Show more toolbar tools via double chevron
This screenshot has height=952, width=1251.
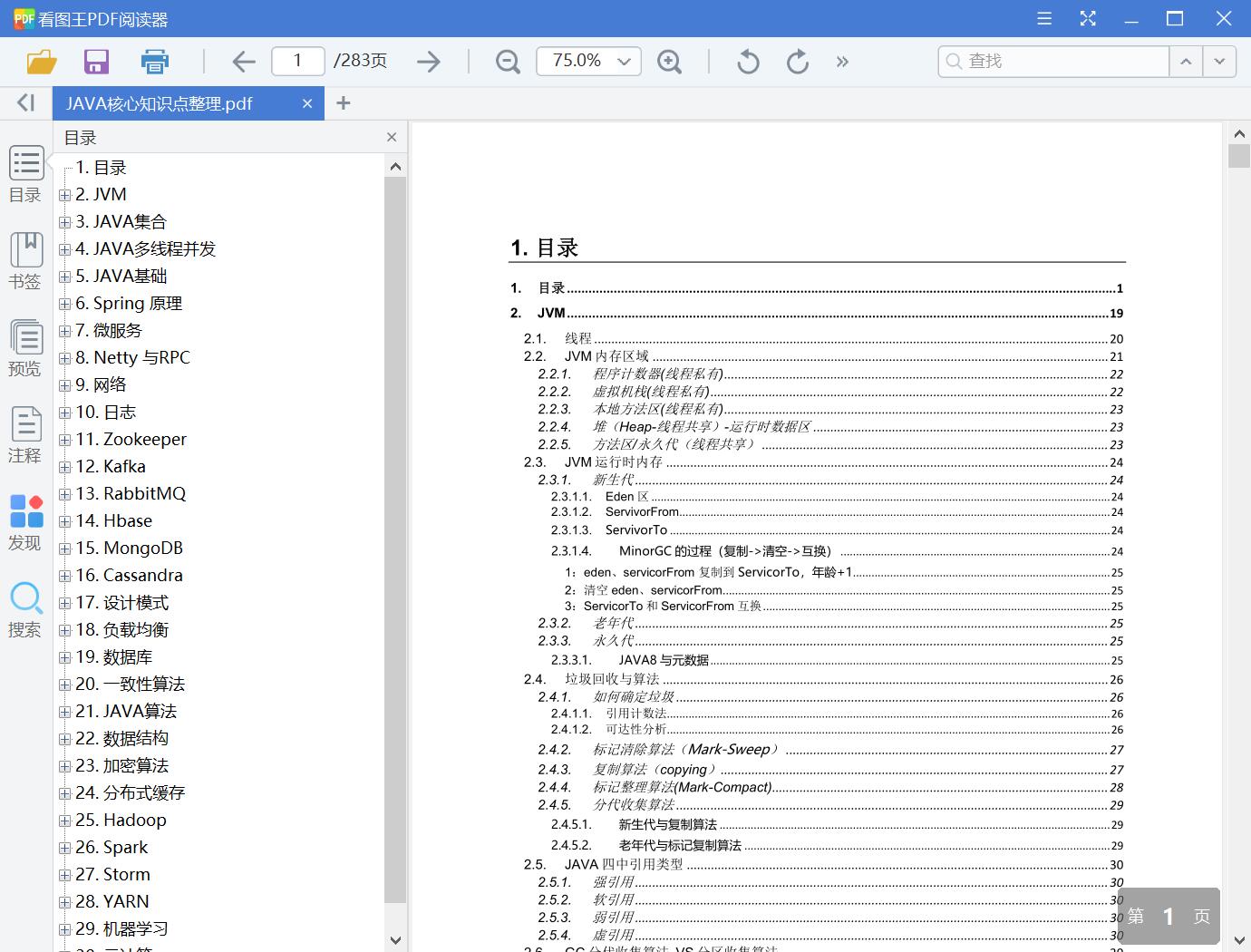pos(843,62)
